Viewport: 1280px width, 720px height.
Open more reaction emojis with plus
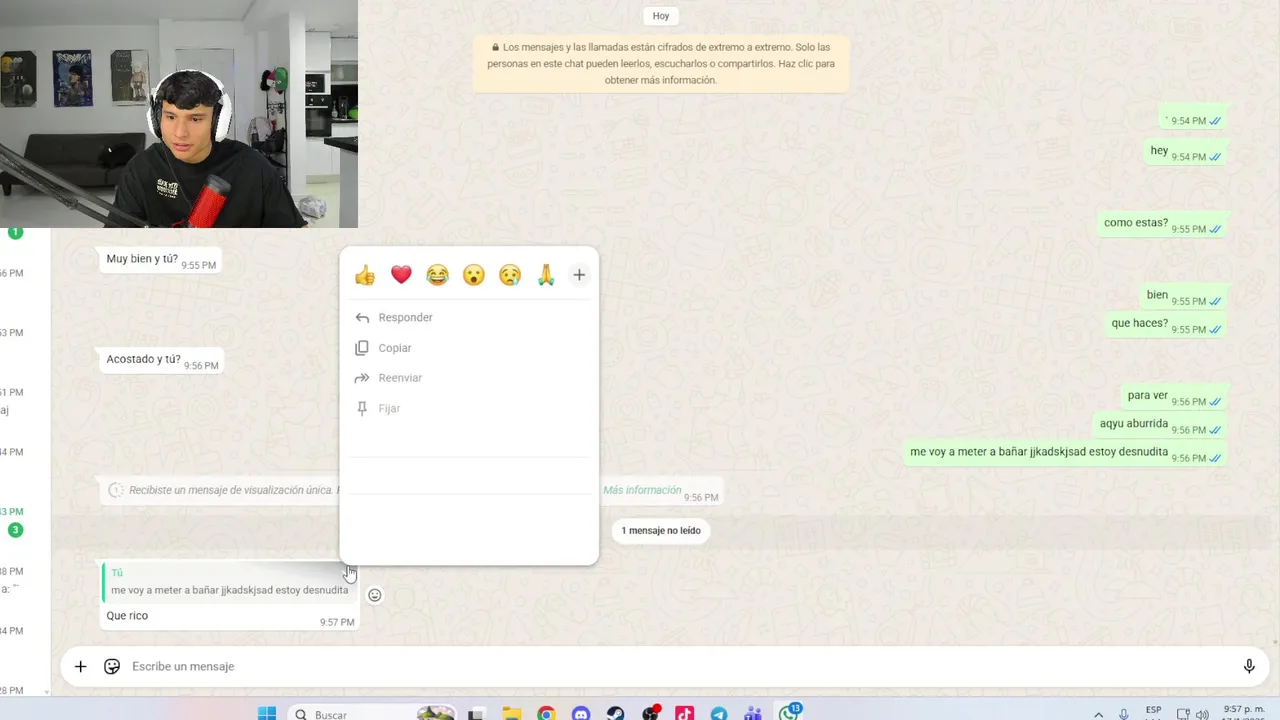[x=579, y=275]
